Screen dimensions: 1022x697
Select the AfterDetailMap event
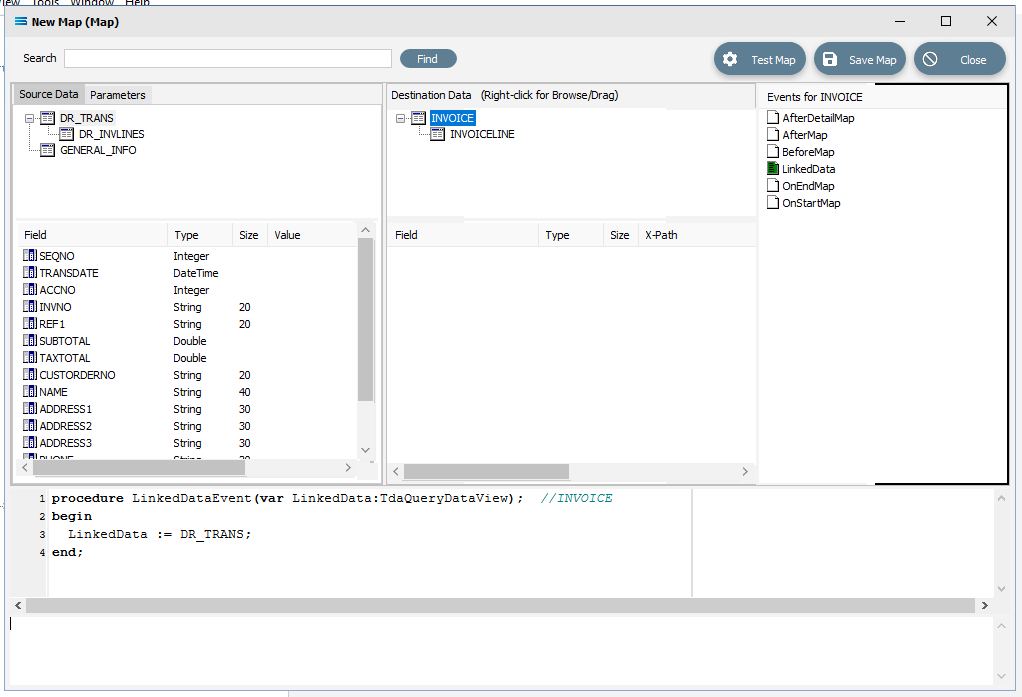tap(818, 118)
